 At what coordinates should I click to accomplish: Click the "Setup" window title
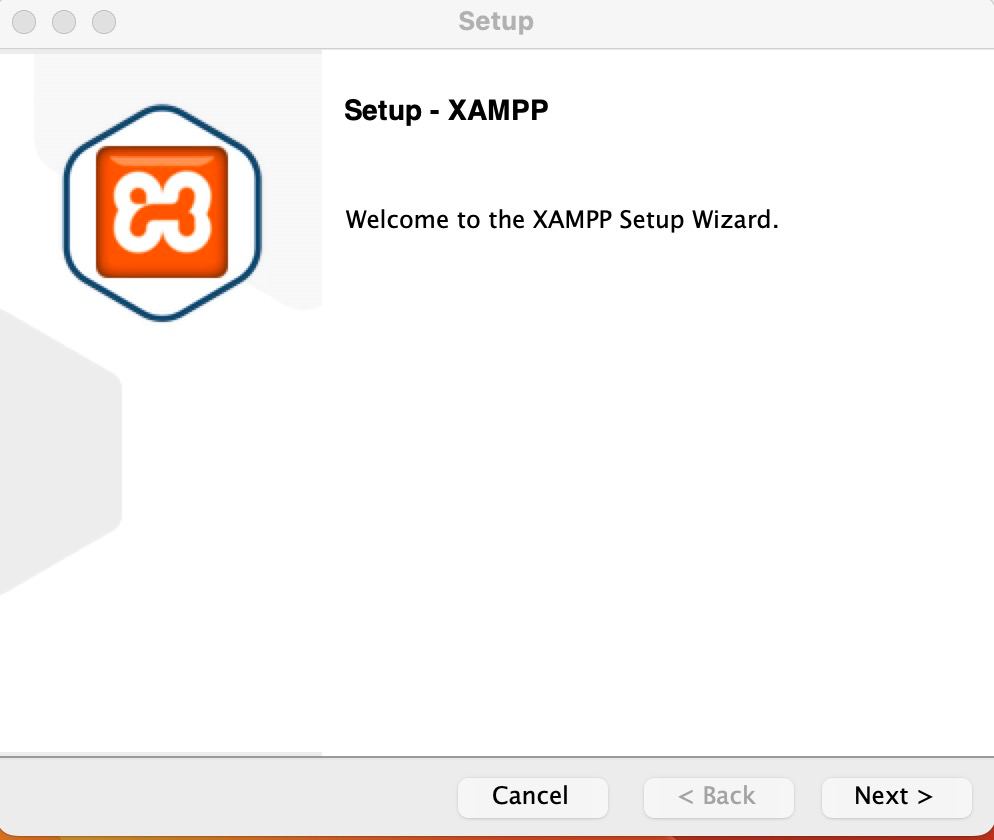[x=496, y=22]
